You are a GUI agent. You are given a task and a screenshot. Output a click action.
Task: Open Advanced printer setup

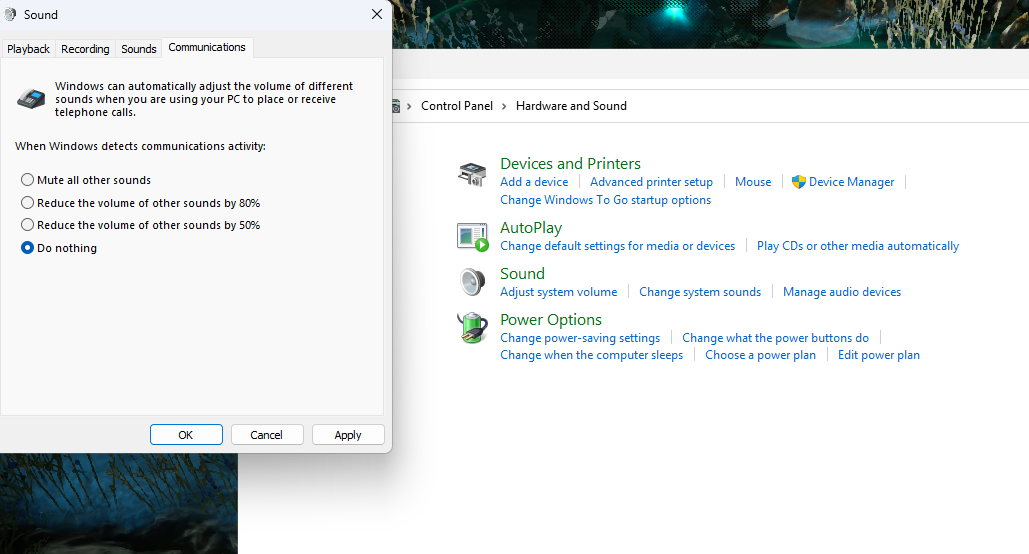pyautogui.click(x=651, y=182)
